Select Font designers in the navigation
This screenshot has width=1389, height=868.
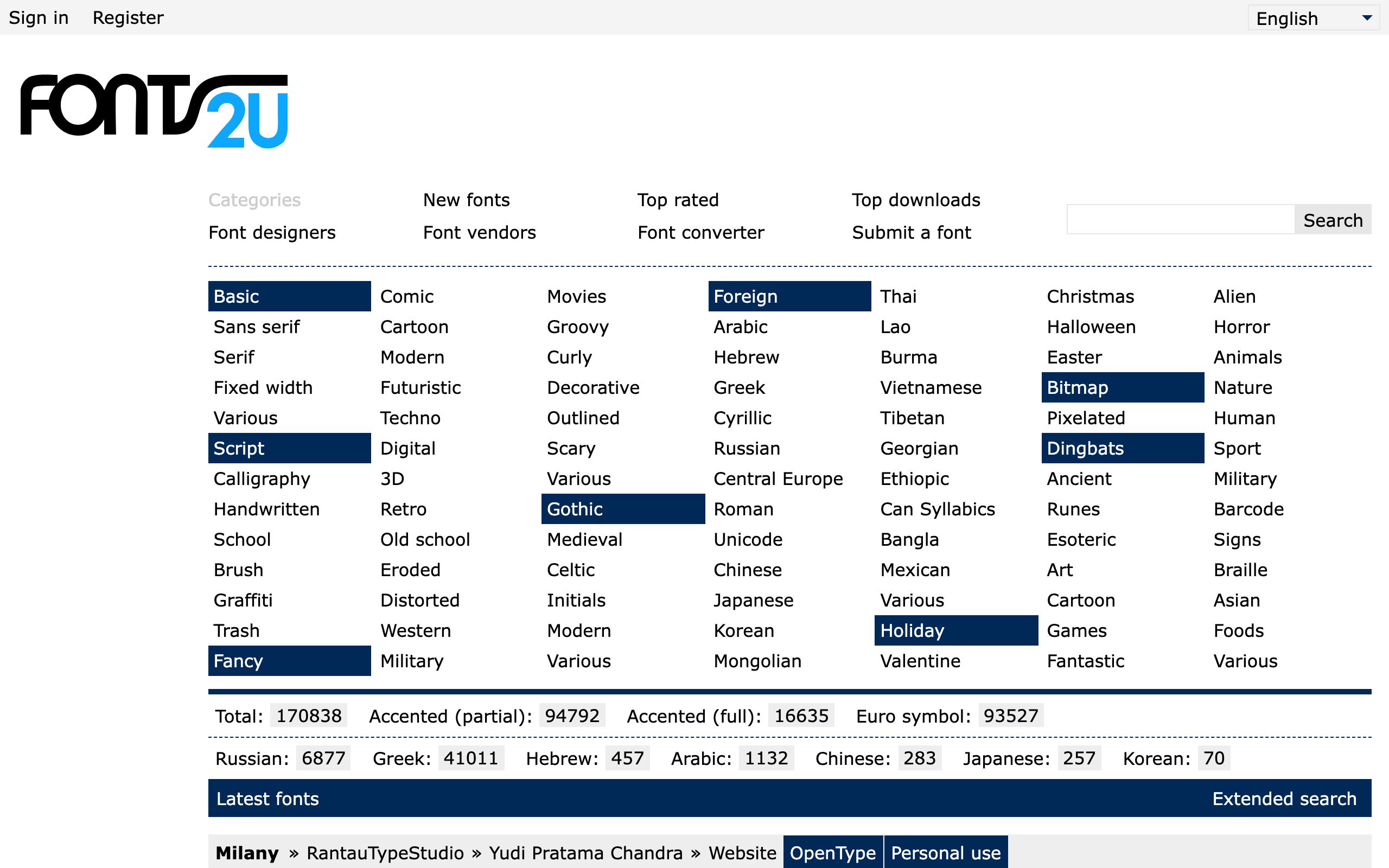(x=272, y=233)
